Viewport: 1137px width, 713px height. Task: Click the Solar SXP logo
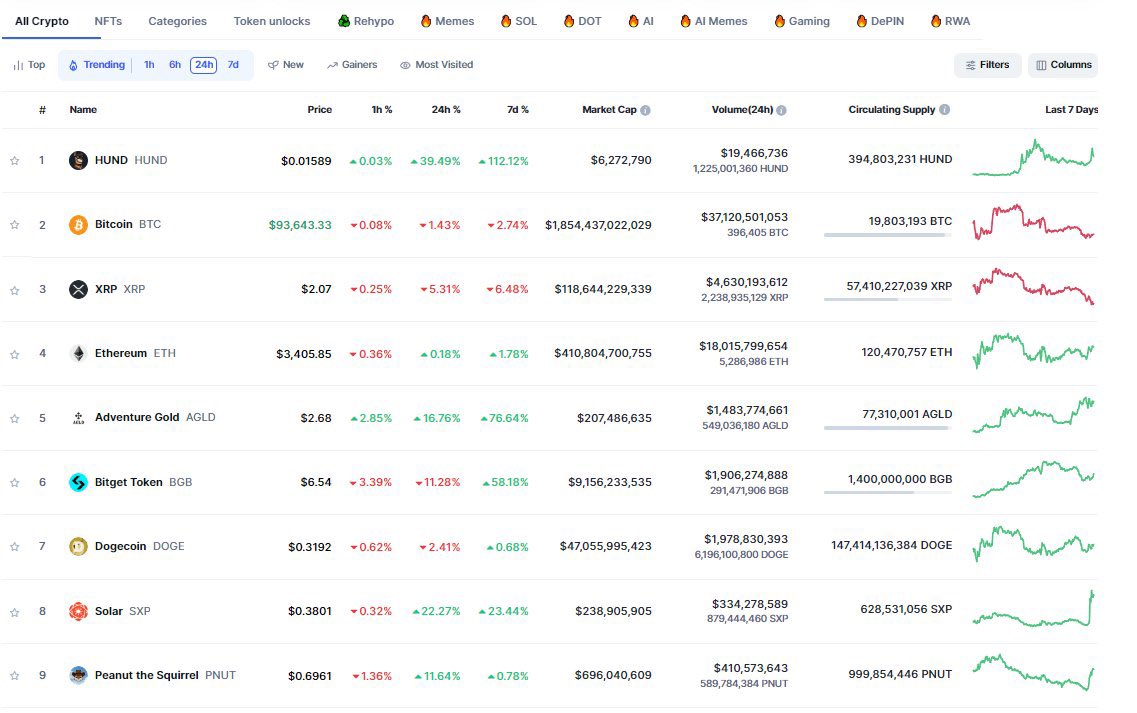pyautogui.click(x=78, y=611)
